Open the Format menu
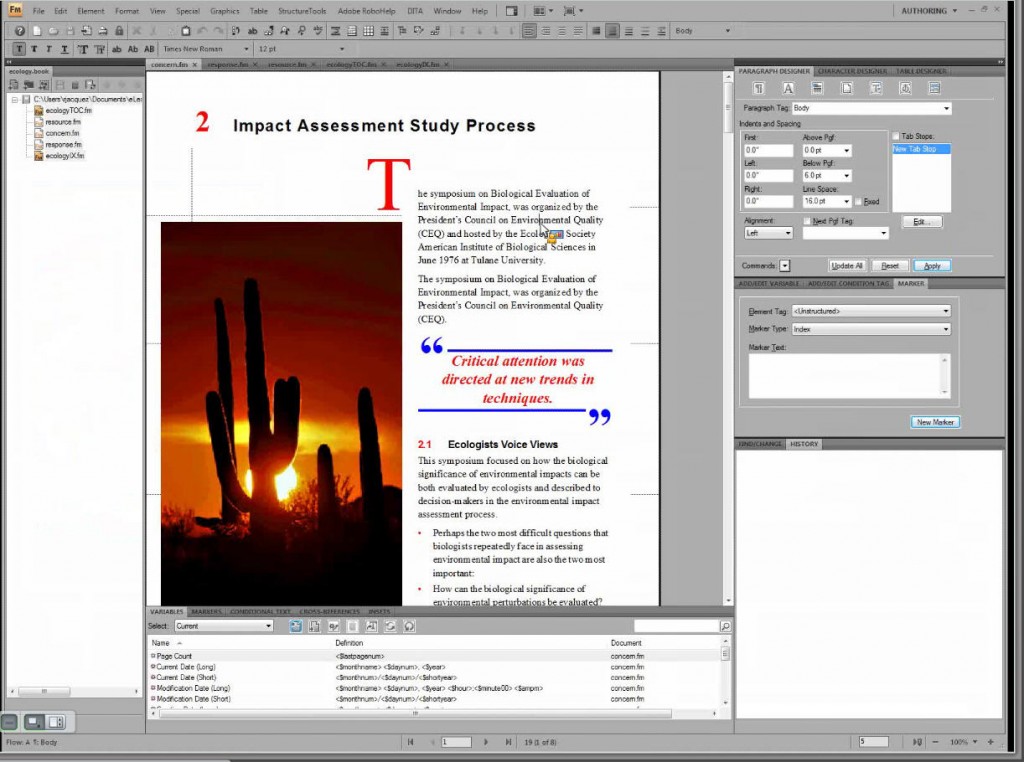Viewport: 1024px width, 762px height. pos(127,11)
